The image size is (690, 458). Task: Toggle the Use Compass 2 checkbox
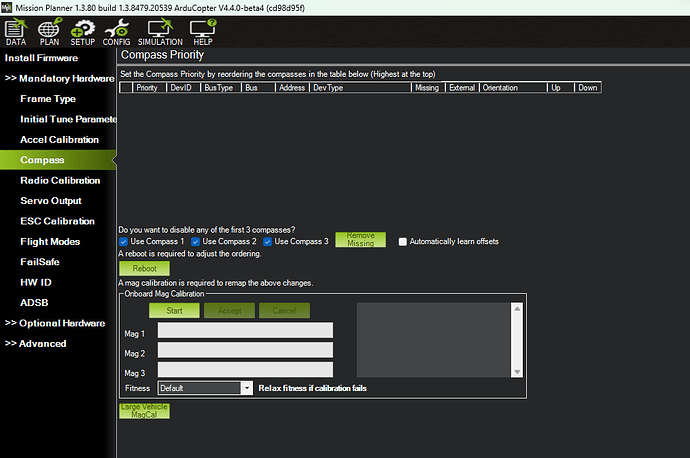pos(195,242)
